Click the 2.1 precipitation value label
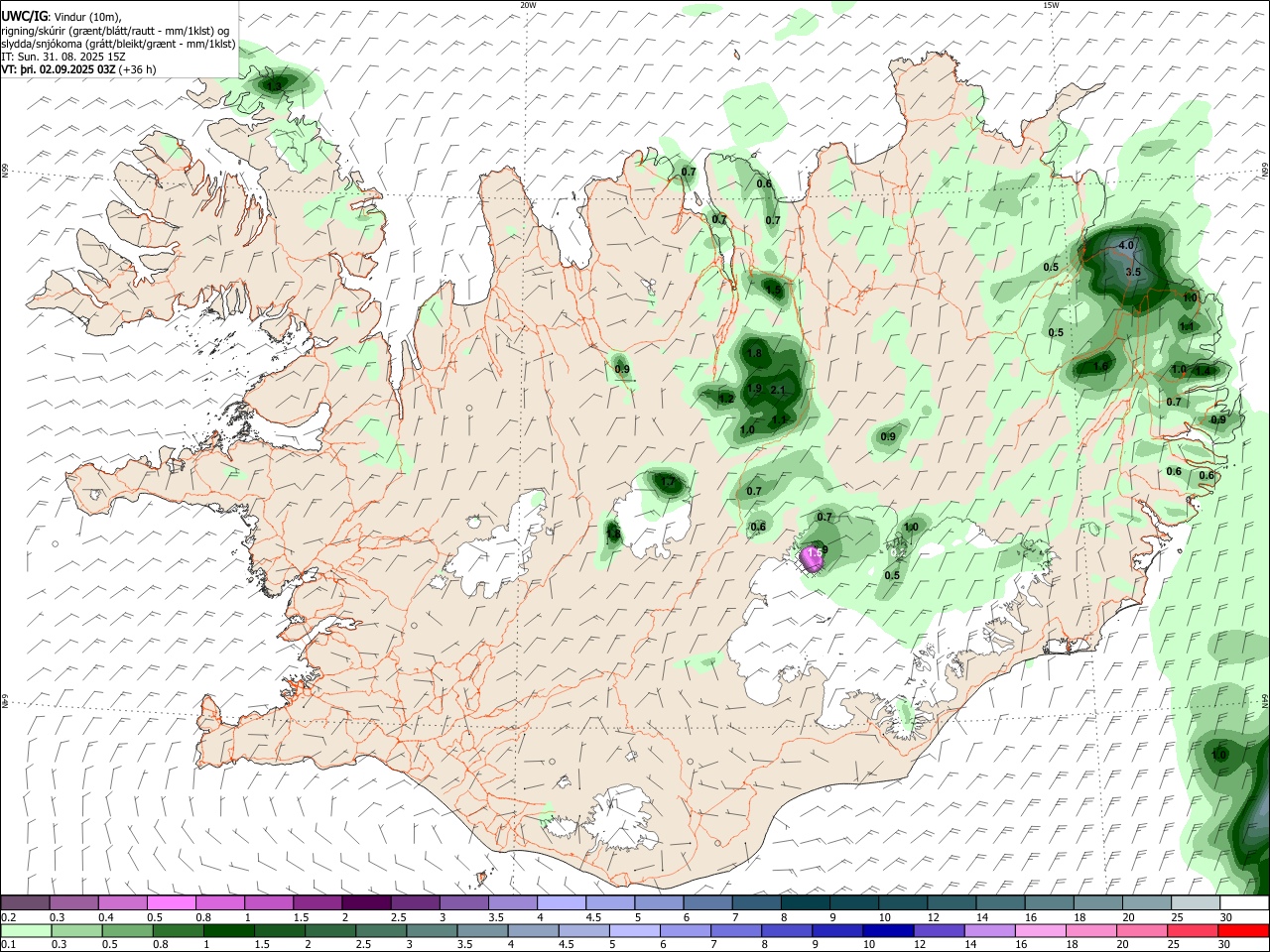 (x=778, y=391)
